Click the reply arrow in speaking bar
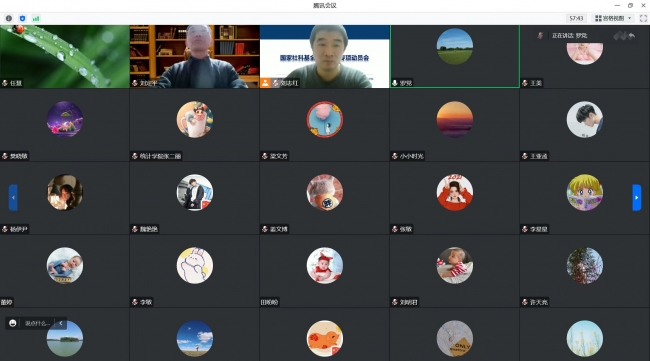 click(x=631, y=36)
